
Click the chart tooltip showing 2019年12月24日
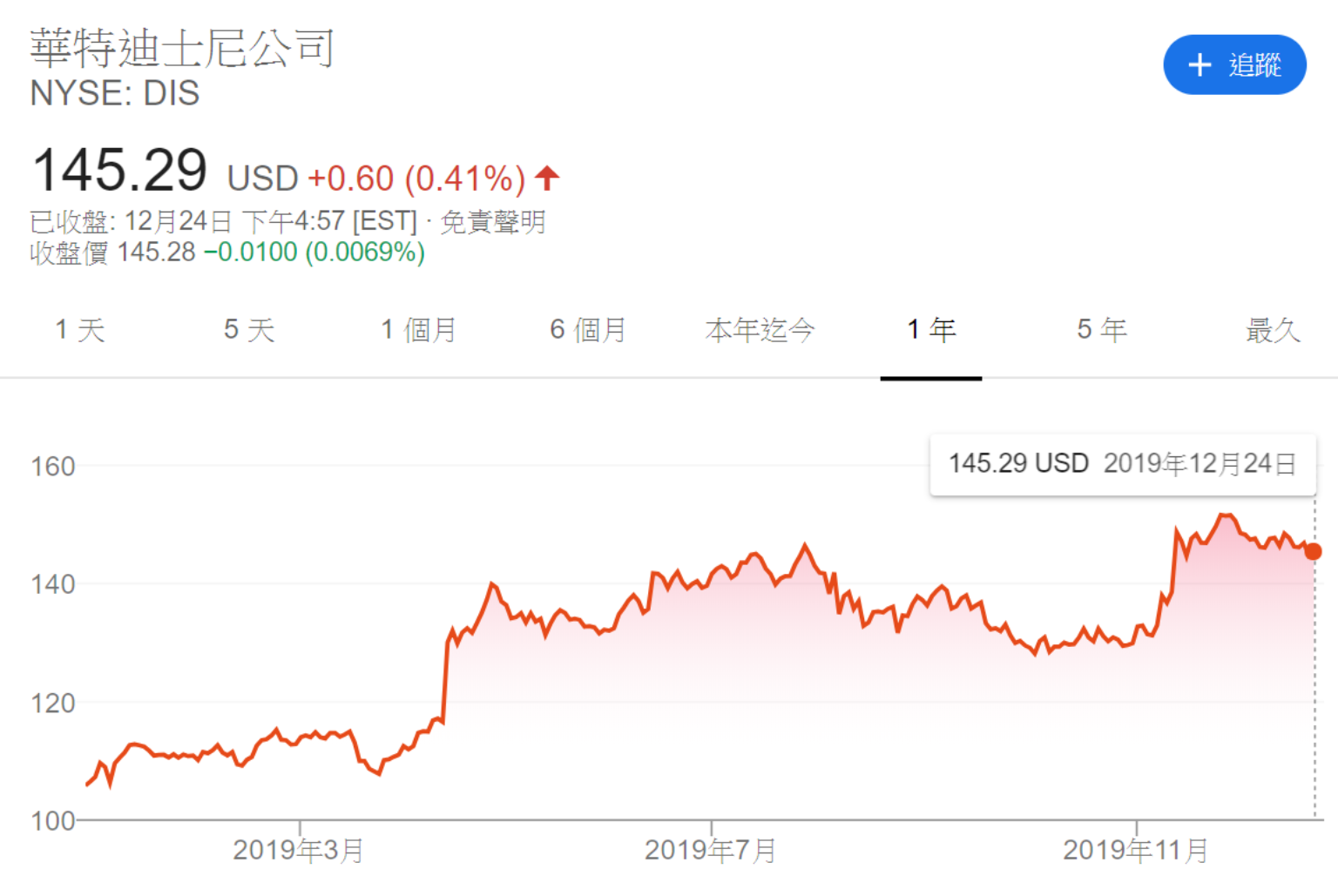pos(1122,464)
